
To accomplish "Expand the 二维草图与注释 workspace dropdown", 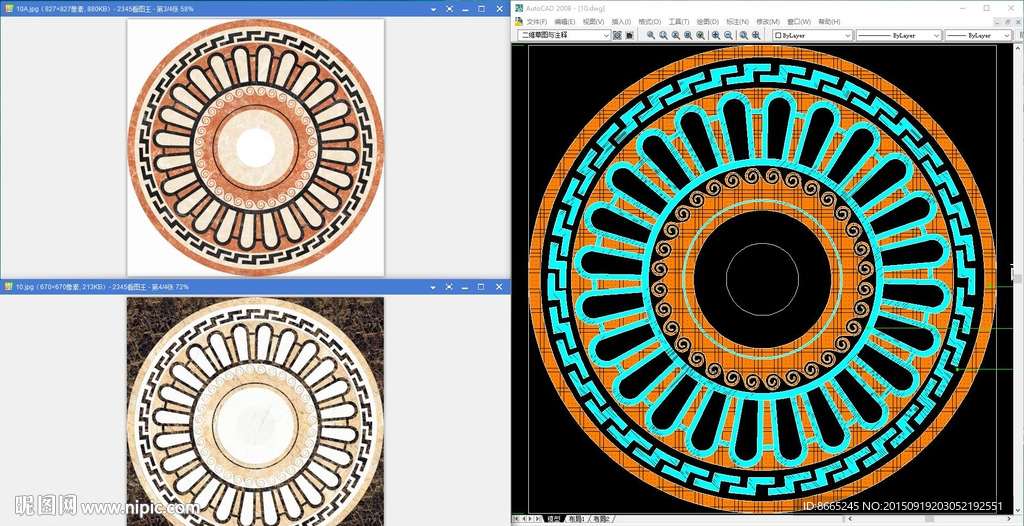I will (605, 35).
